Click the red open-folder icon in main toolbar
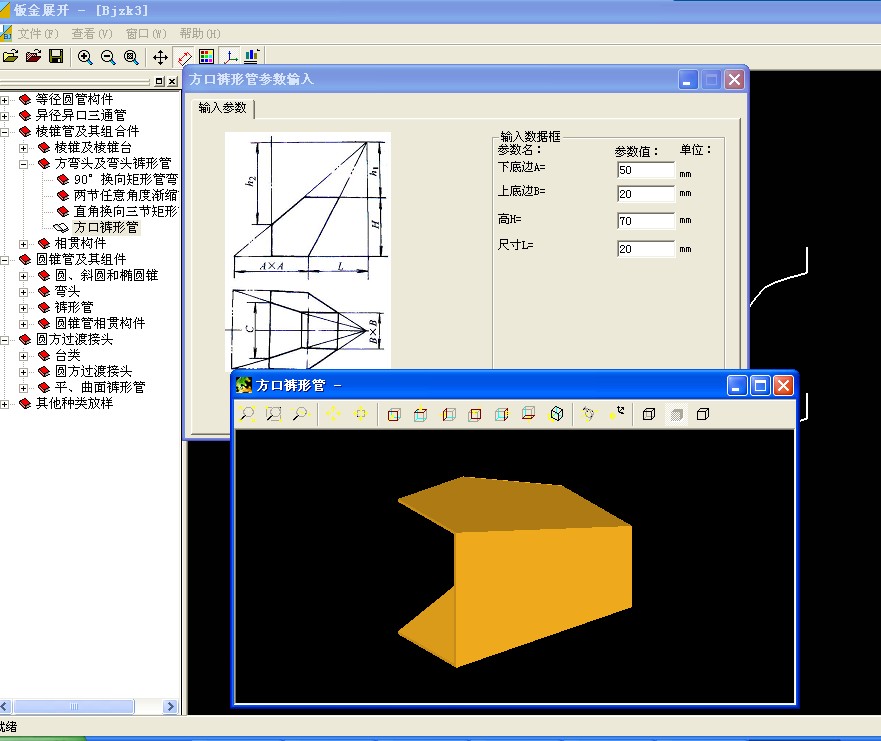The width and height of the screenshot is (881, 741). (34, 56)
